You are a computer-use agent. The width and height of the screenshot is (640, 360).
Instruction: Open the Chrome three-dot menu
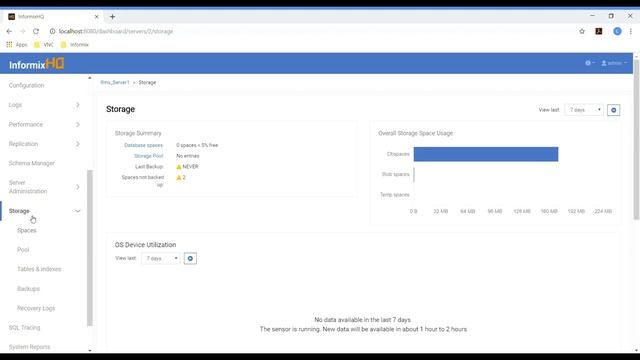pyautogui.click(x=631, y=31)
